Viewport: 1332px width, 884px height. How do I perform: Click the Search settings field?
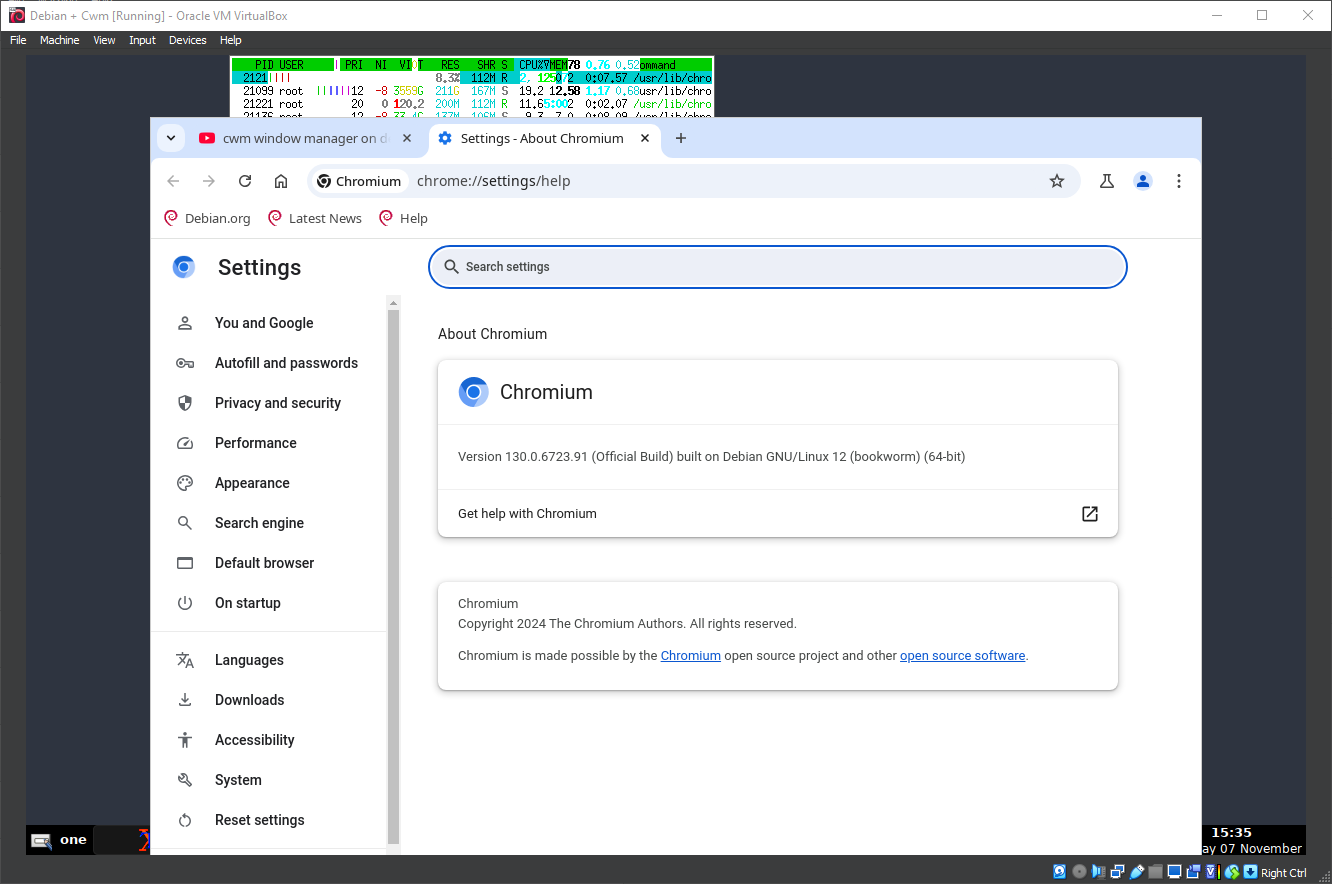[777, 267]
